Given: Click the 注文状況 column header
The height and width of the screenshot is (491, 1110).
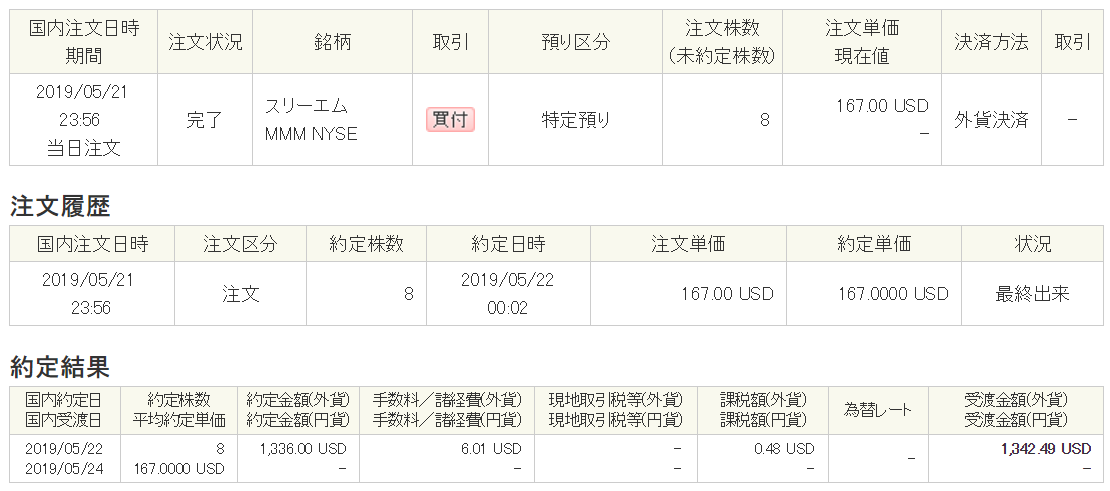Looking at the screenshot, I should [x=205, y=42].
